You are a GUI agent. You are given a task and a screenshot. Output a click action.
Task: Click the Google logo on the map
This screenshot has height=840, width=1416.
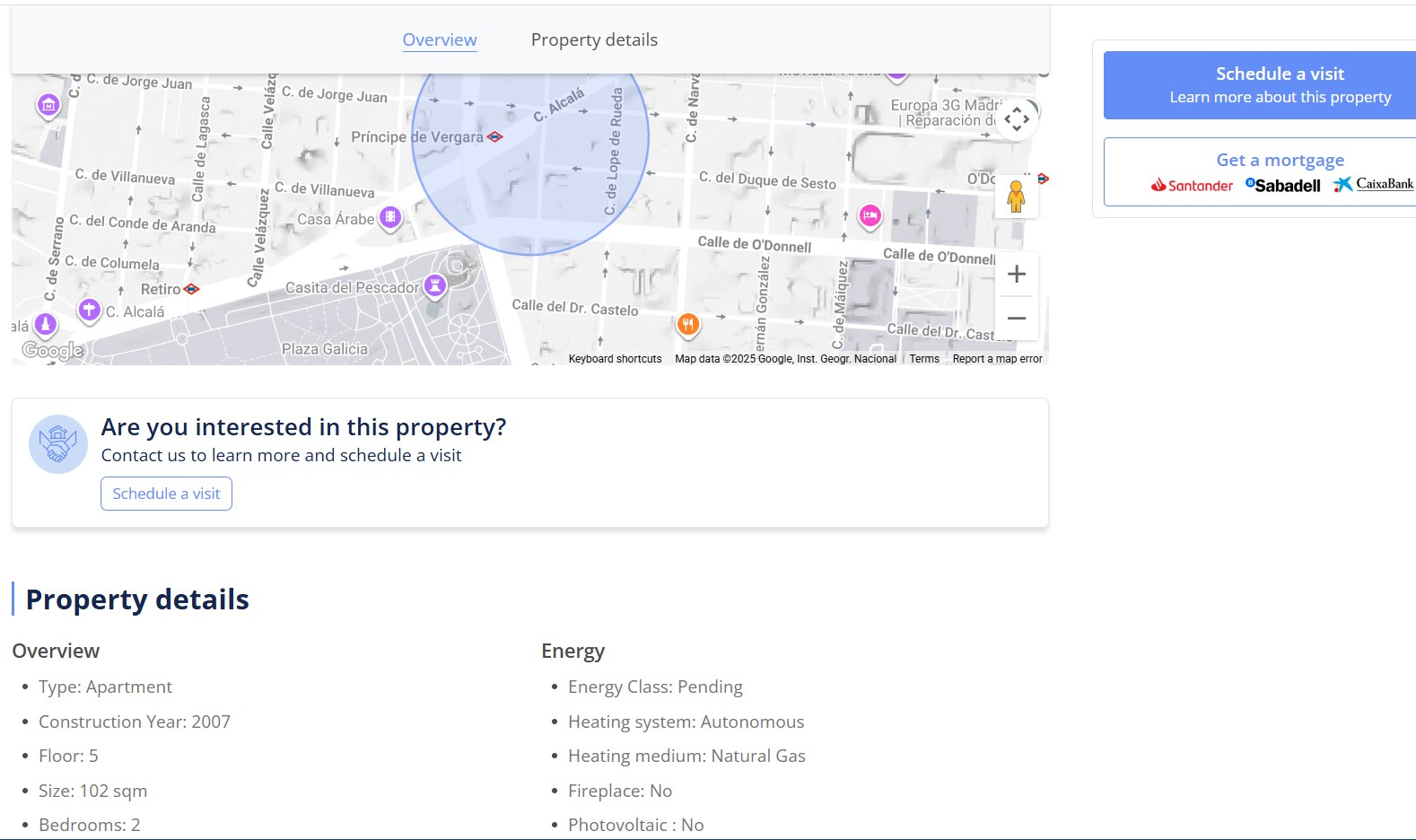click(53, 350)
